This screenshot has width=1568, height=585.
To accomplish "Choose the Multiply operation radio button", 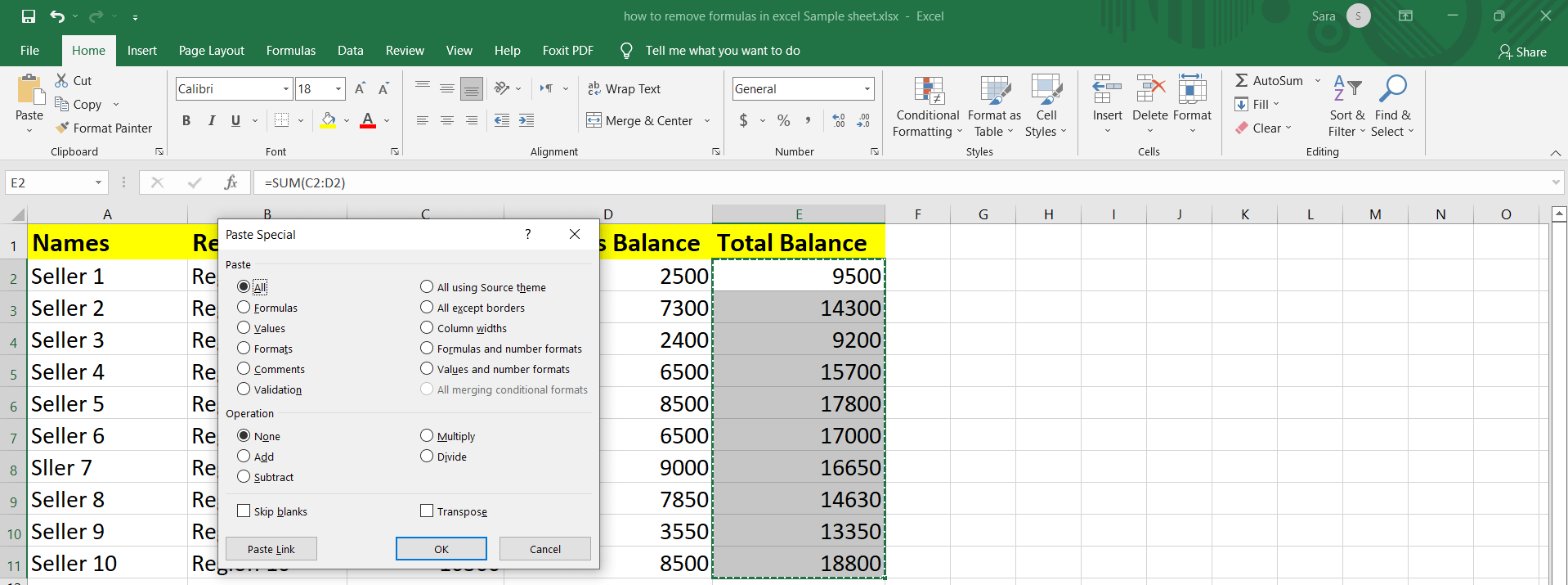I will pos(427,435).
